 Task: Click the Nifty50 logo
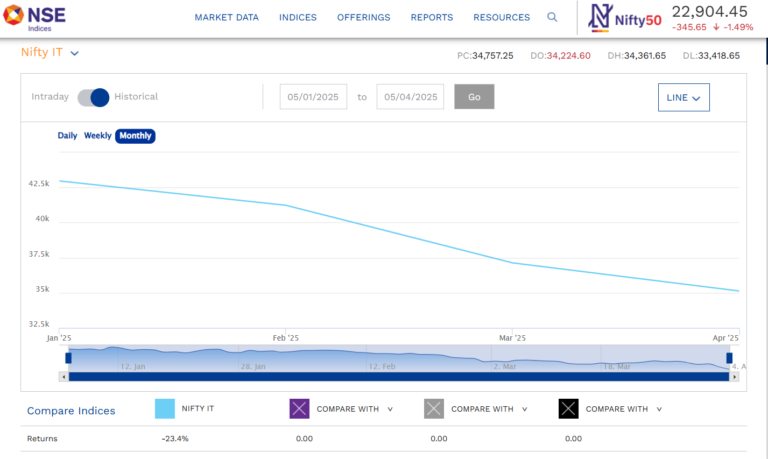(x=624, y=18)
